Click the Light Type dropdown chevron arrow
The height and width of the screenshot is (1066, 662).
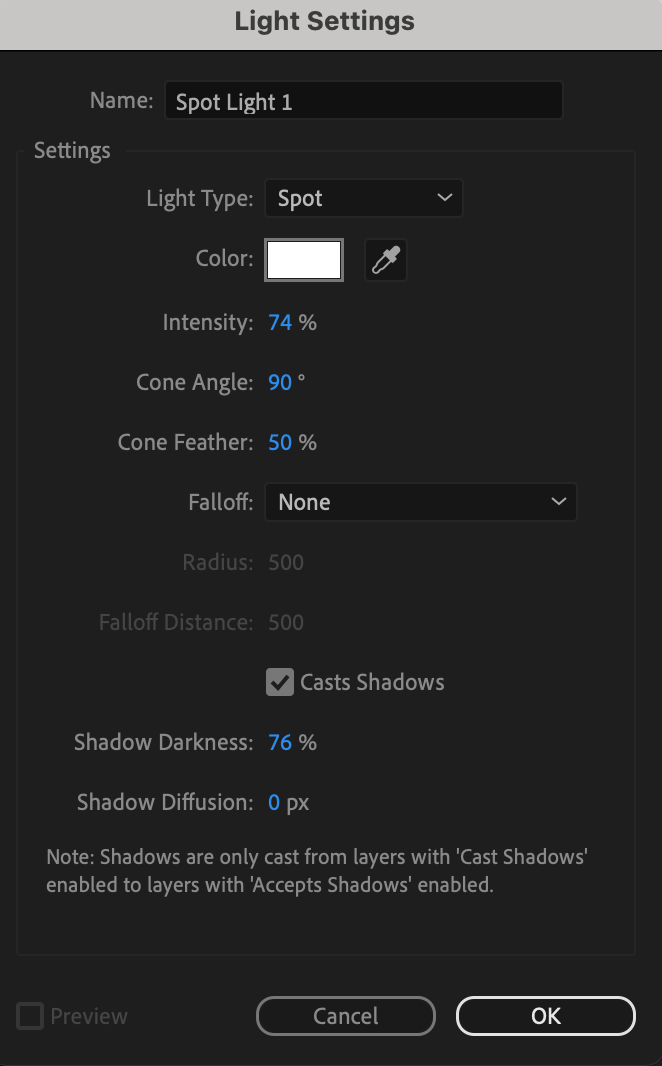tap(445, 199)
